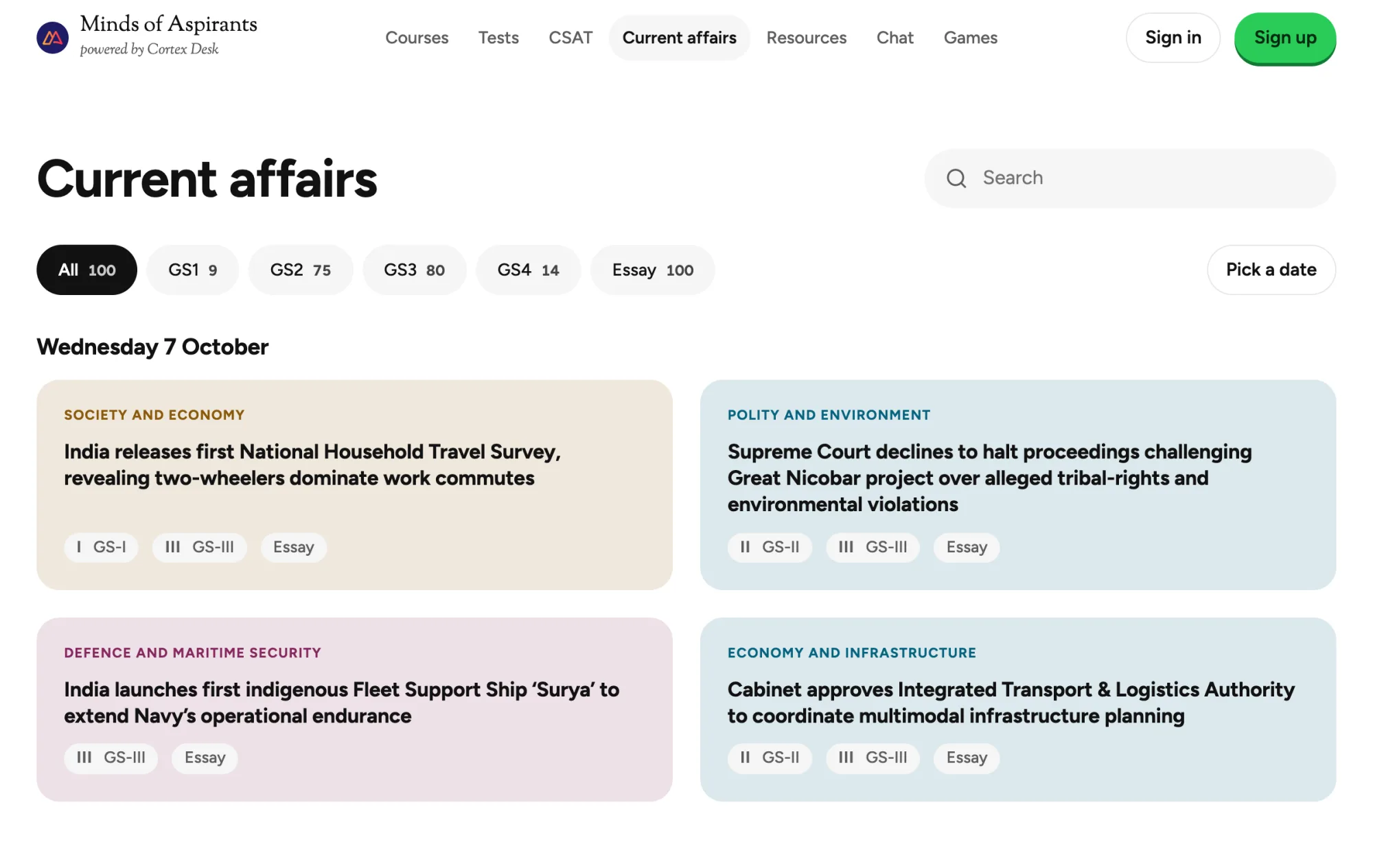Open the Chat page
This screenshot has width=1373, height=868.
895,38
